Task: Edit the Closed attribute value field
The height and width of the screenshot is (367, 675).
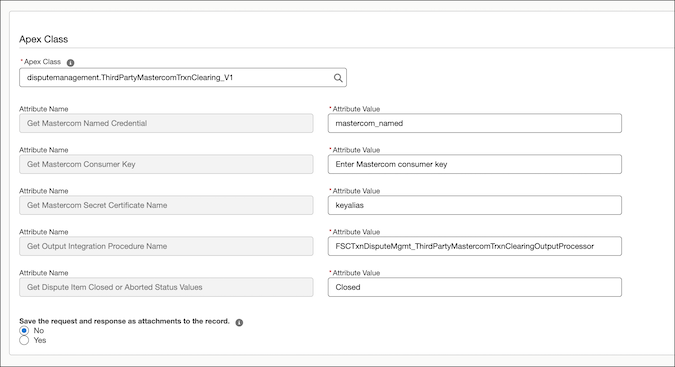Action: click(474, 287)
